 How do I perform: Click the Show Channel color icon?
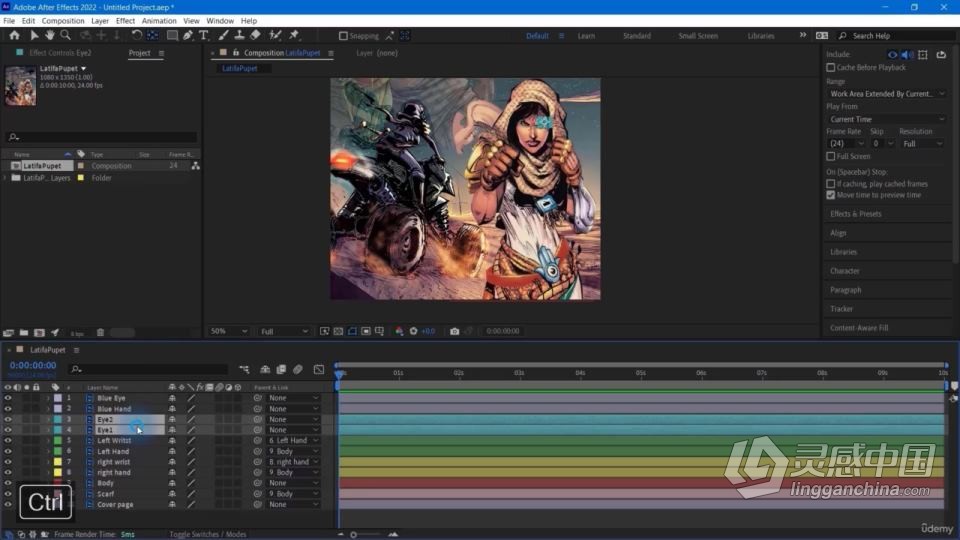click(x=399, y=331)
